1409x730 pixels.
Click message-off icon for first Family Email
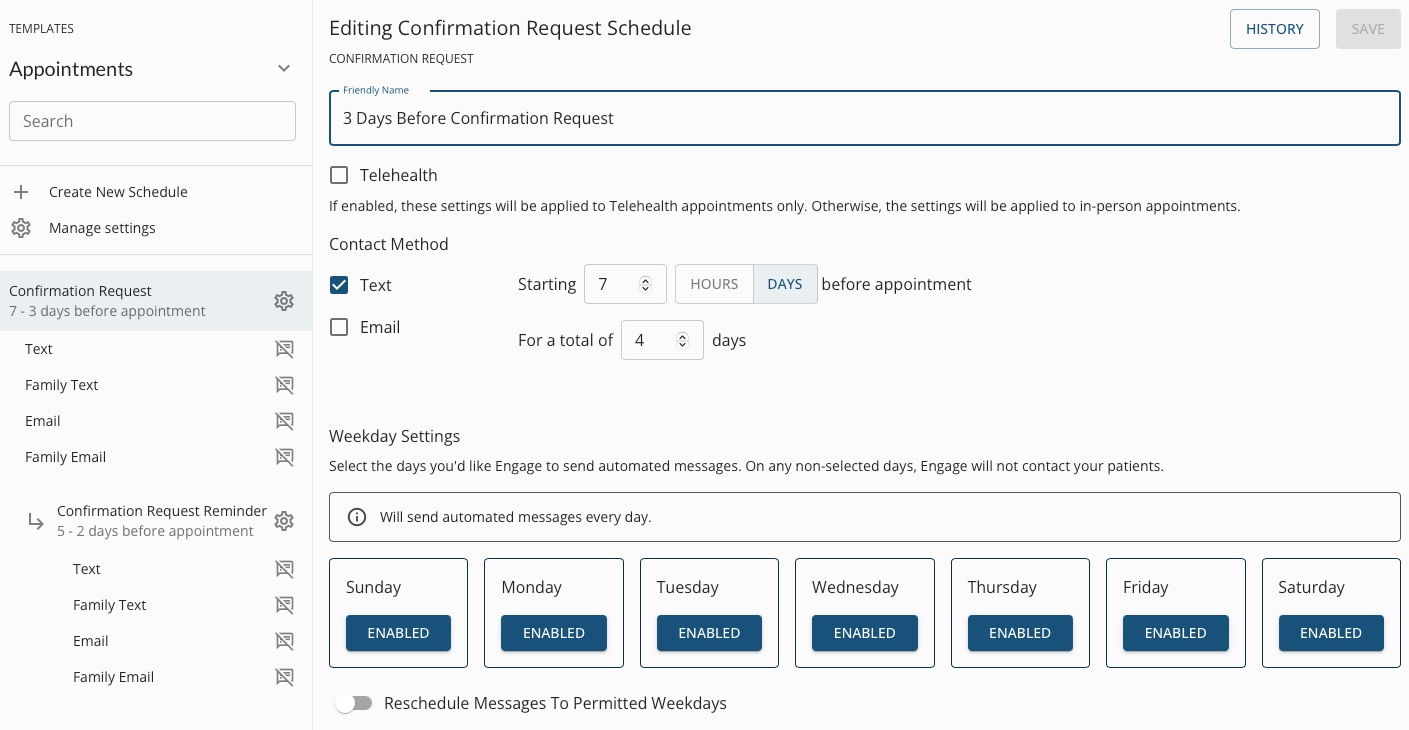click(284, 457)
